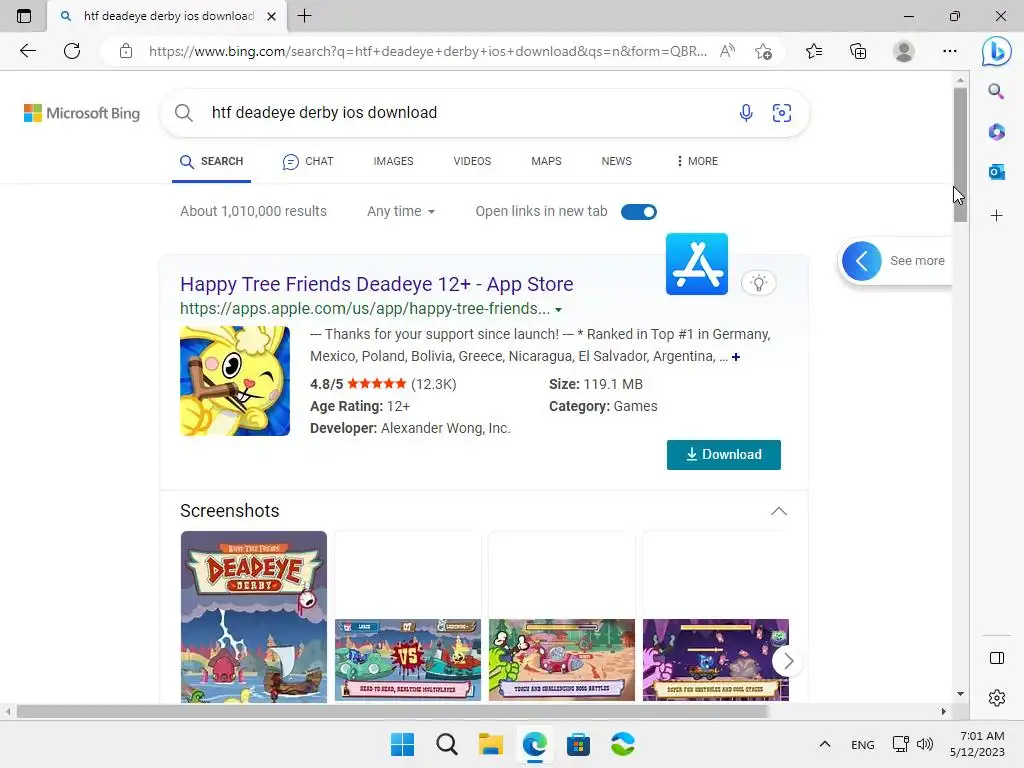Show next screenshots with right arrow
Screen dimensions: 1024x768
[x=788, y=661]
